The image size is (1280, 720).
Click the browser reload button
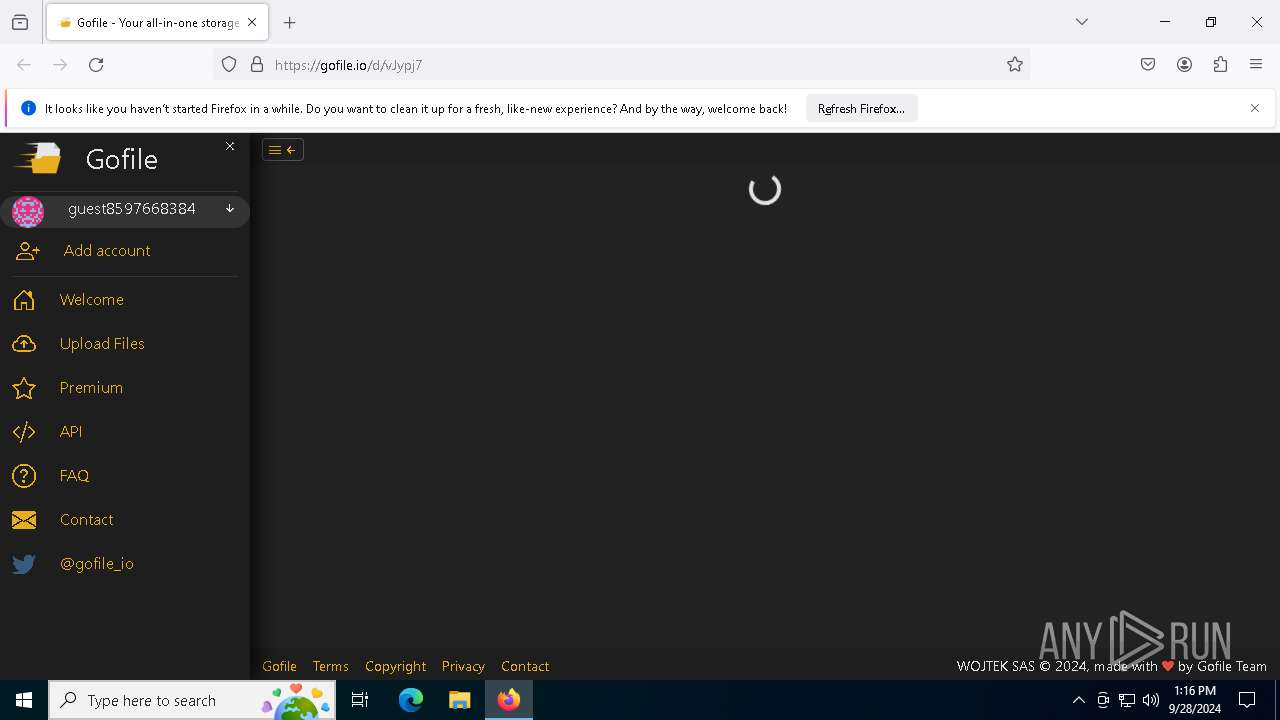point(96,65)
